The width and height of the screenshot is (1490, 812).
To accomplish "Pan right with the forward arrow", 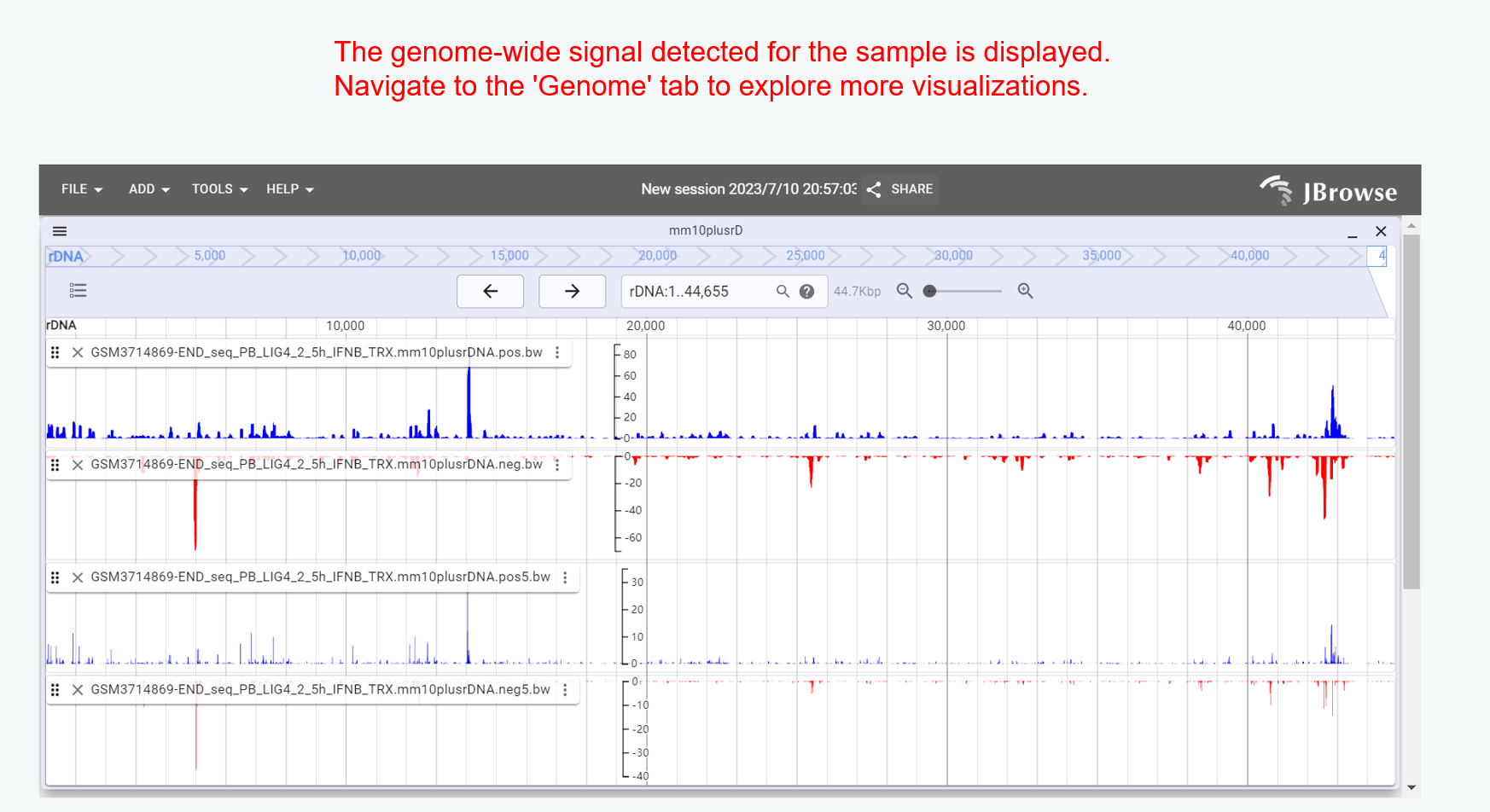I will pyautogui.click(x=572, y=291).
